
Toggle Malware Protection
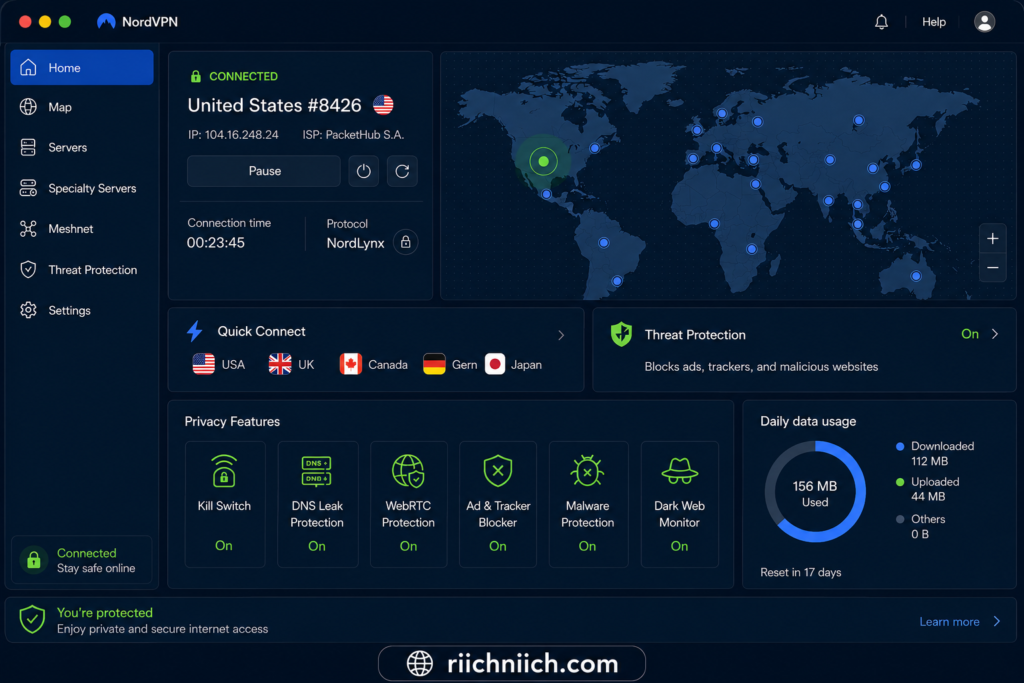coord(588,504)
